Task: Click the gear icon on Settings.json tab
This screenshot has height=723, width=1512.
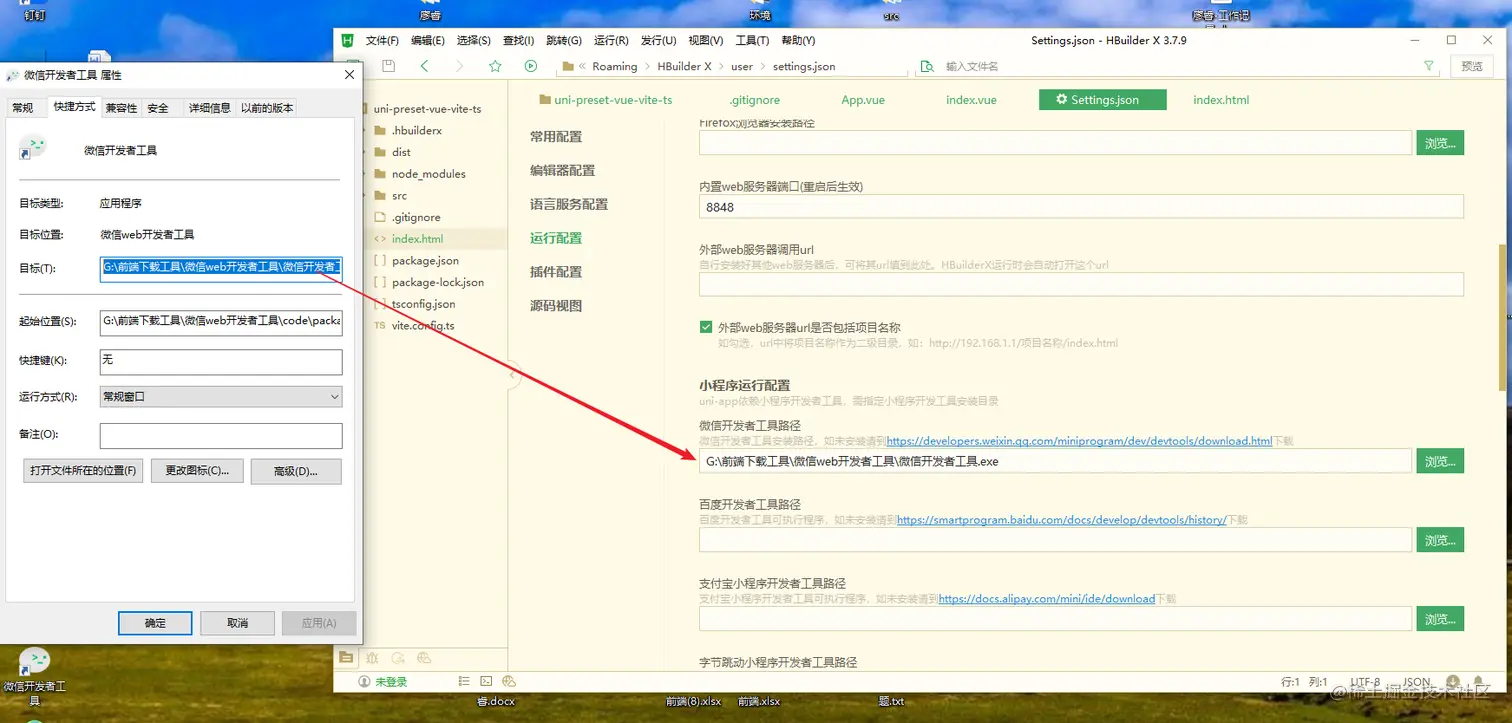Action: pos(1061,100)
